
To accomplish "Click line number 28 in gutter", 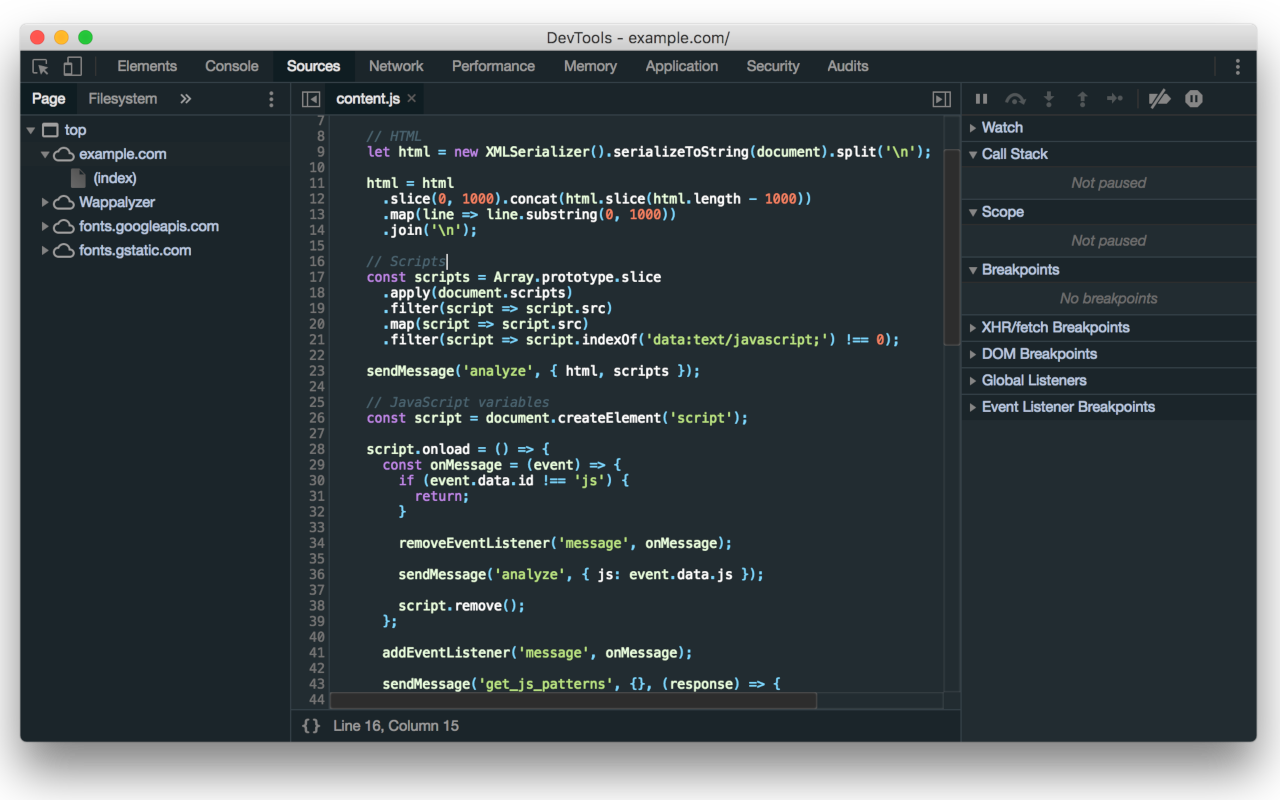I will coord(317,449).
